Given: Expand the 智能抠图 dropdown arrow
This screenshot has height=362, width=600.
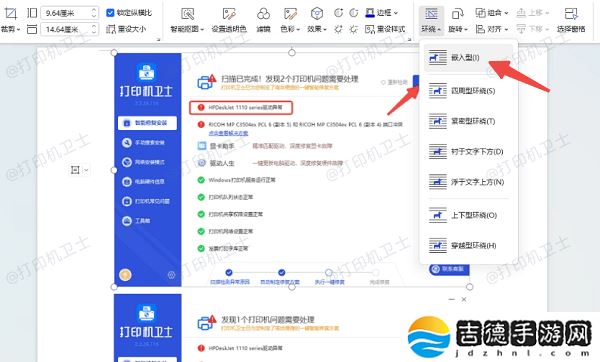Looking at the screenshot, I should pyautogui.click(x=202, y=29).
